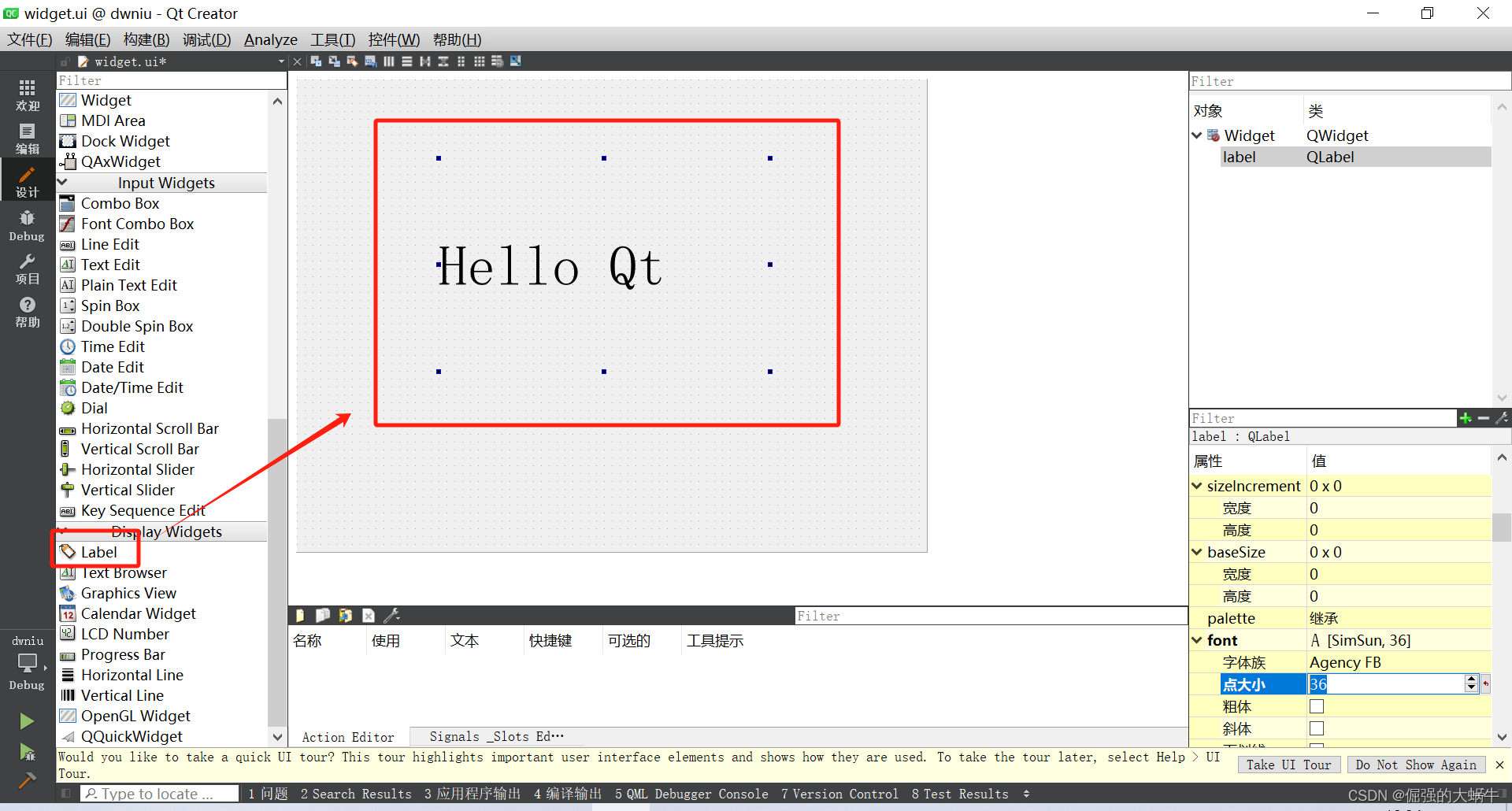Image resolution: width=1512 pixels, height=811 pixels.
Task: Click the Take UI Tour button
Action: click(1288, 765)
